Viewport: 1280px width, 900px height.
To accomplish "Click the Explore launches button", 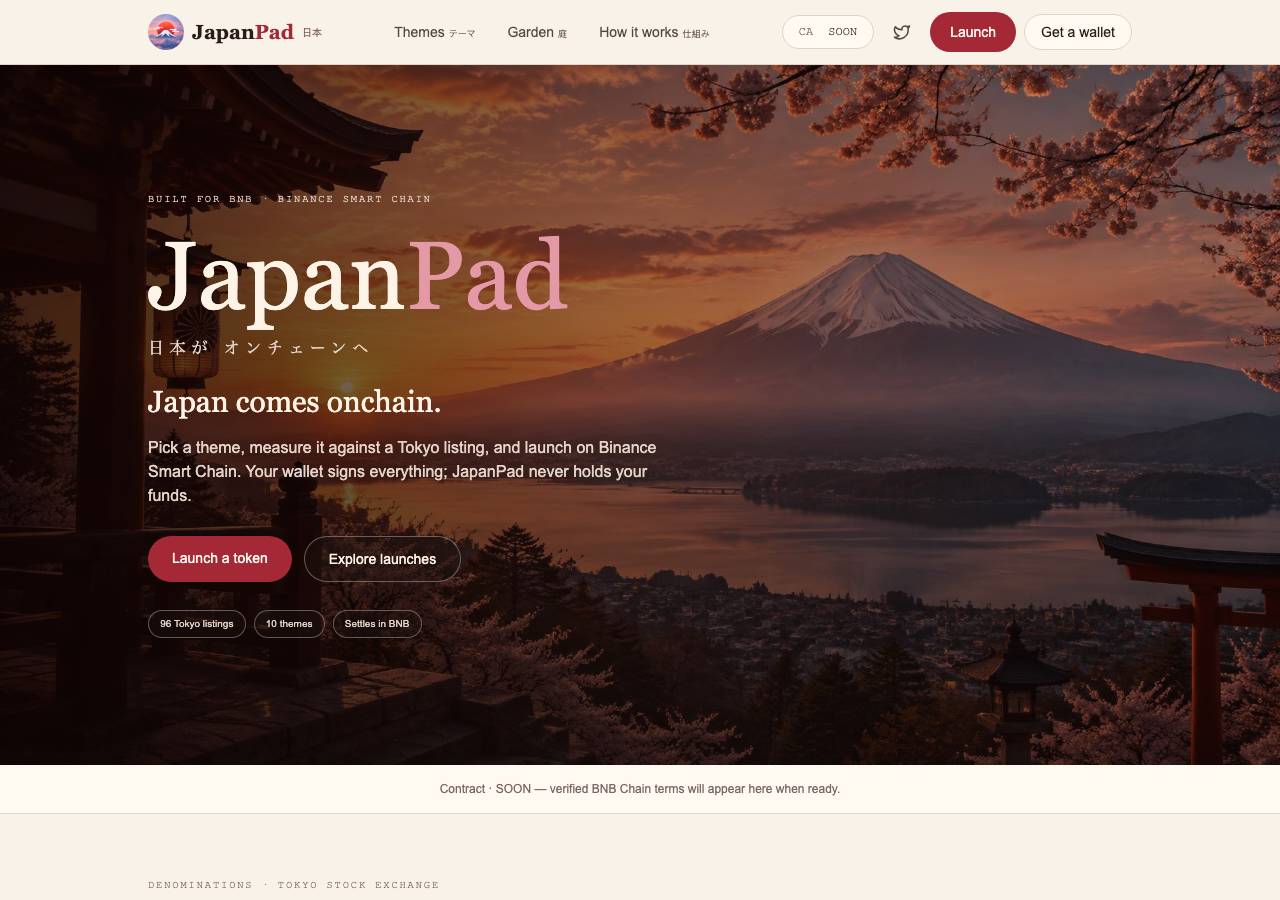I will click(382, 559).
